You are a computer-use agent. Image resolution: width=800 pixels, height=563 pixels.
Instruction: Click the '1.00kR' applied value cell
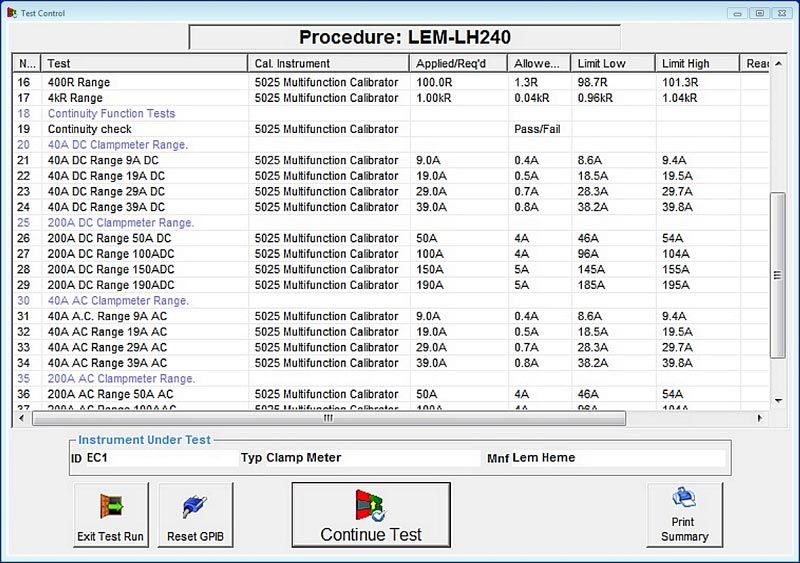pyautogui.click(x=458, y=98)
